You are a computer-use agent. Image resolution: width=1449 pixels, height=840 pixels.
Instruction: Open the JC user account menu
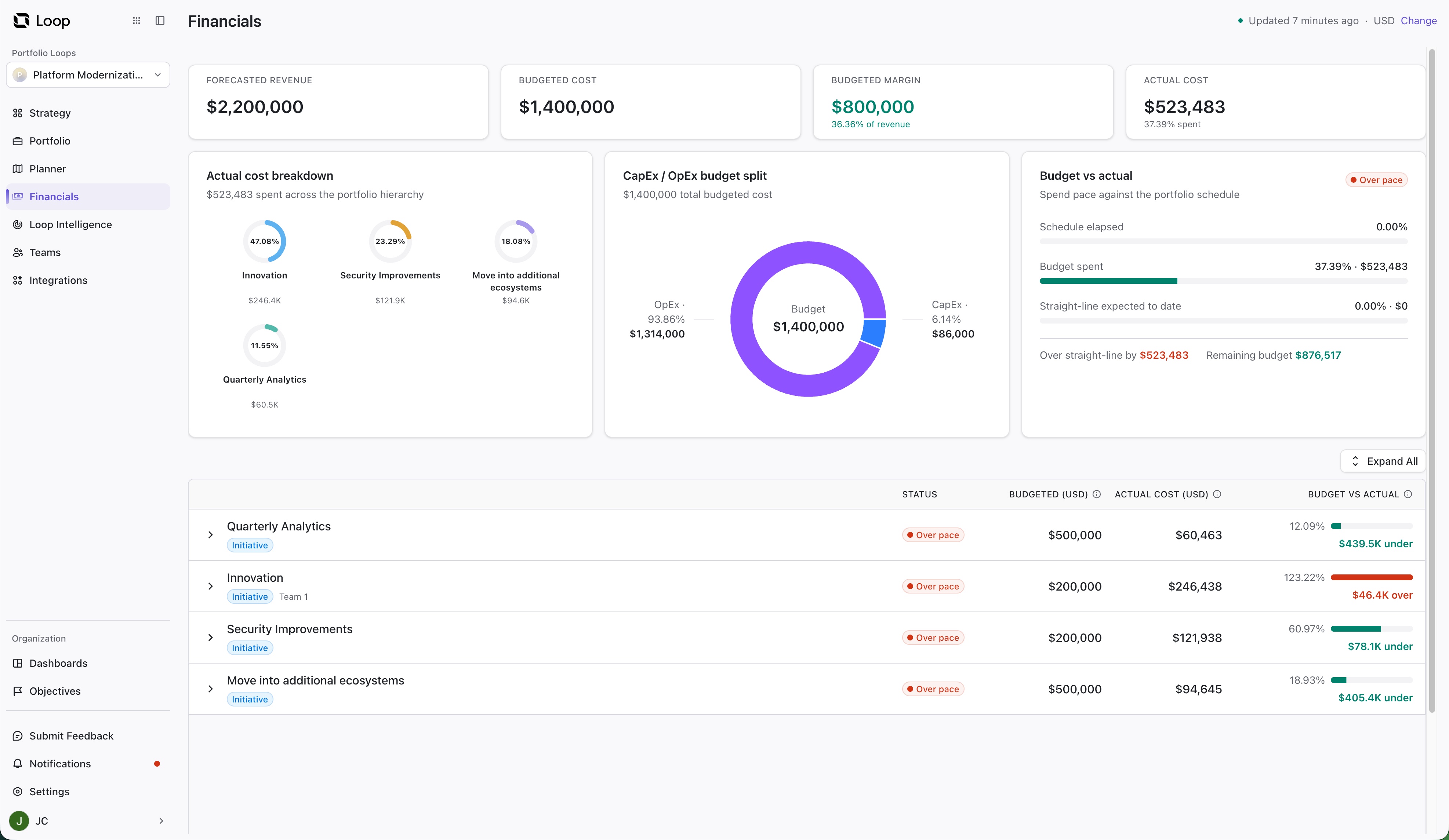coord(88,821)
